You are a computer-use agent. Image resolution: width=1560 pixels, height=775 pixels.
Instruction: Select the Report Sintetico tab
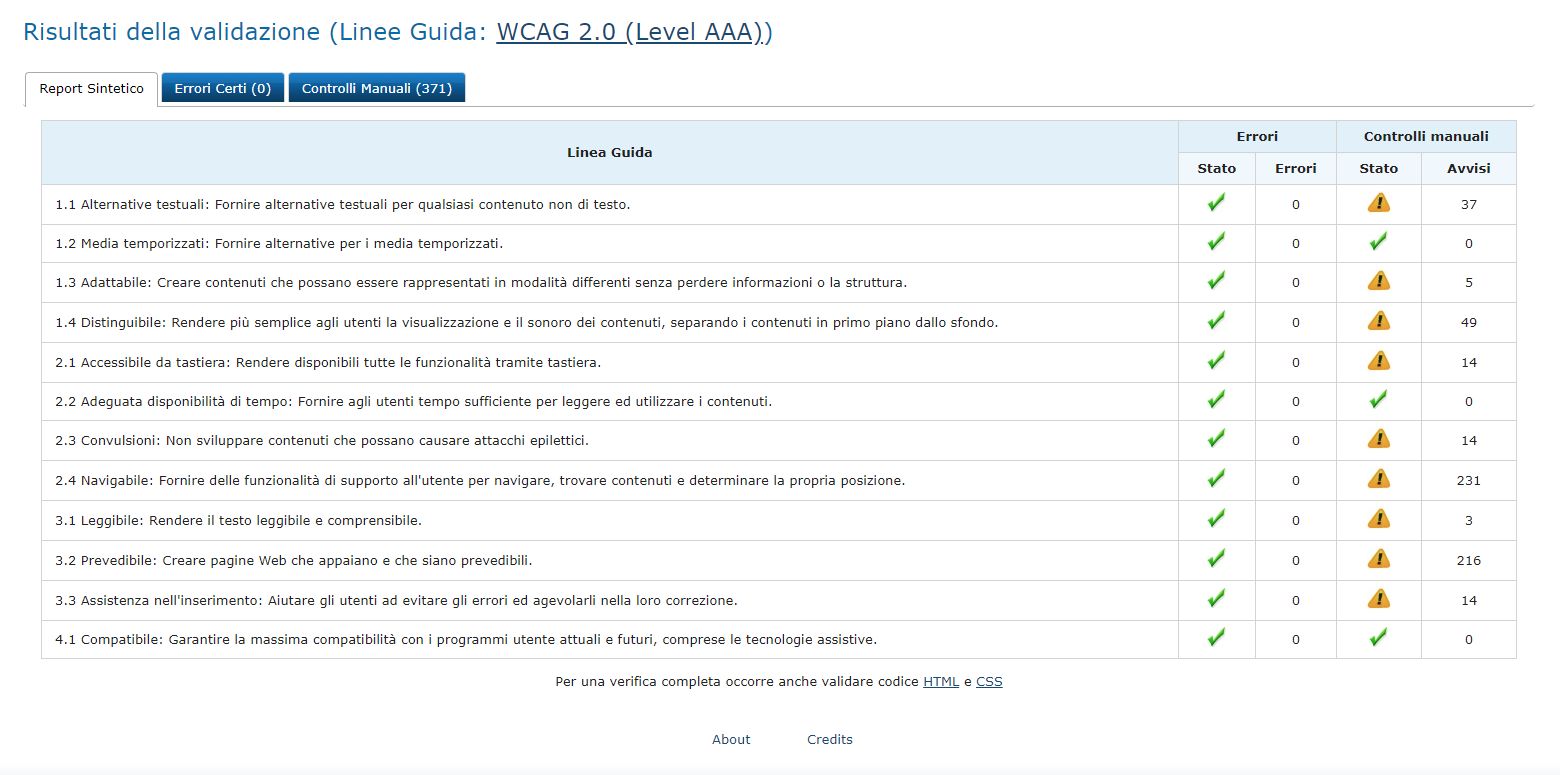(91, 89)
